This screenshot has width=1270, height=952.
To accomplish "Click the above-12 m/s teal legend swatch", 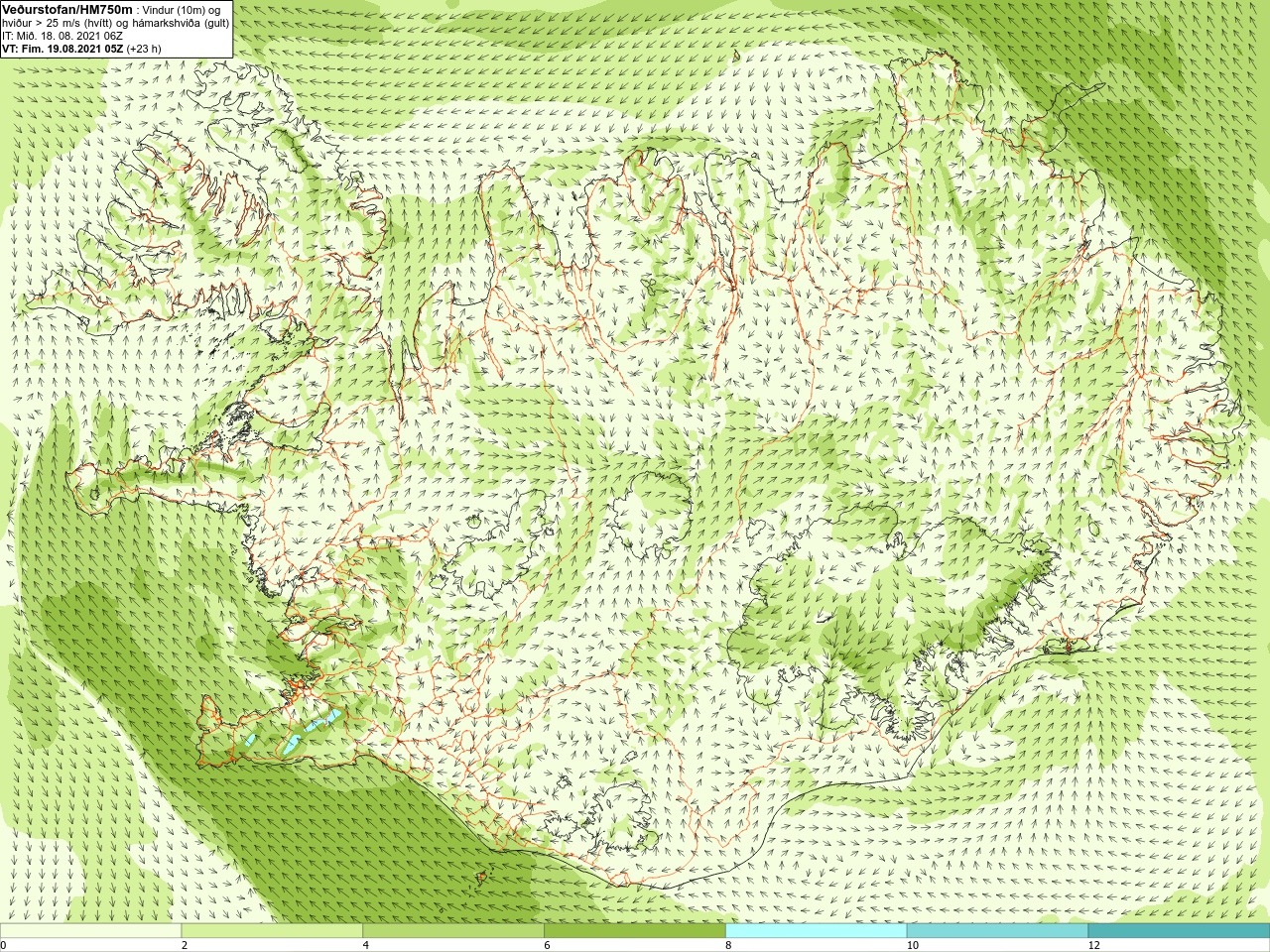I will click(x=1179, y=931).
